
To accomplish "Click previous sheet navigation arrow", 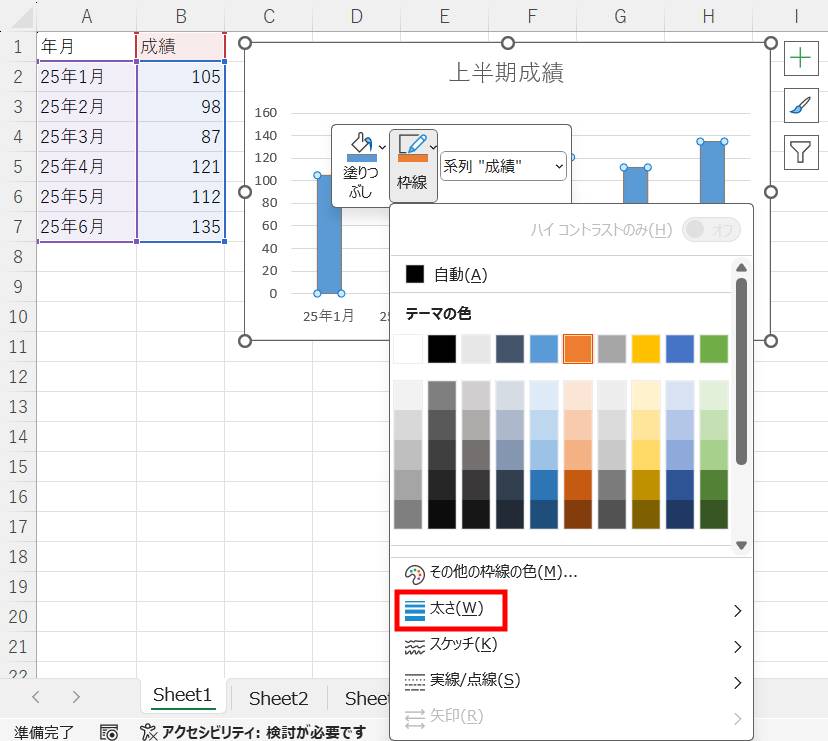I will [x=36, y=697].
